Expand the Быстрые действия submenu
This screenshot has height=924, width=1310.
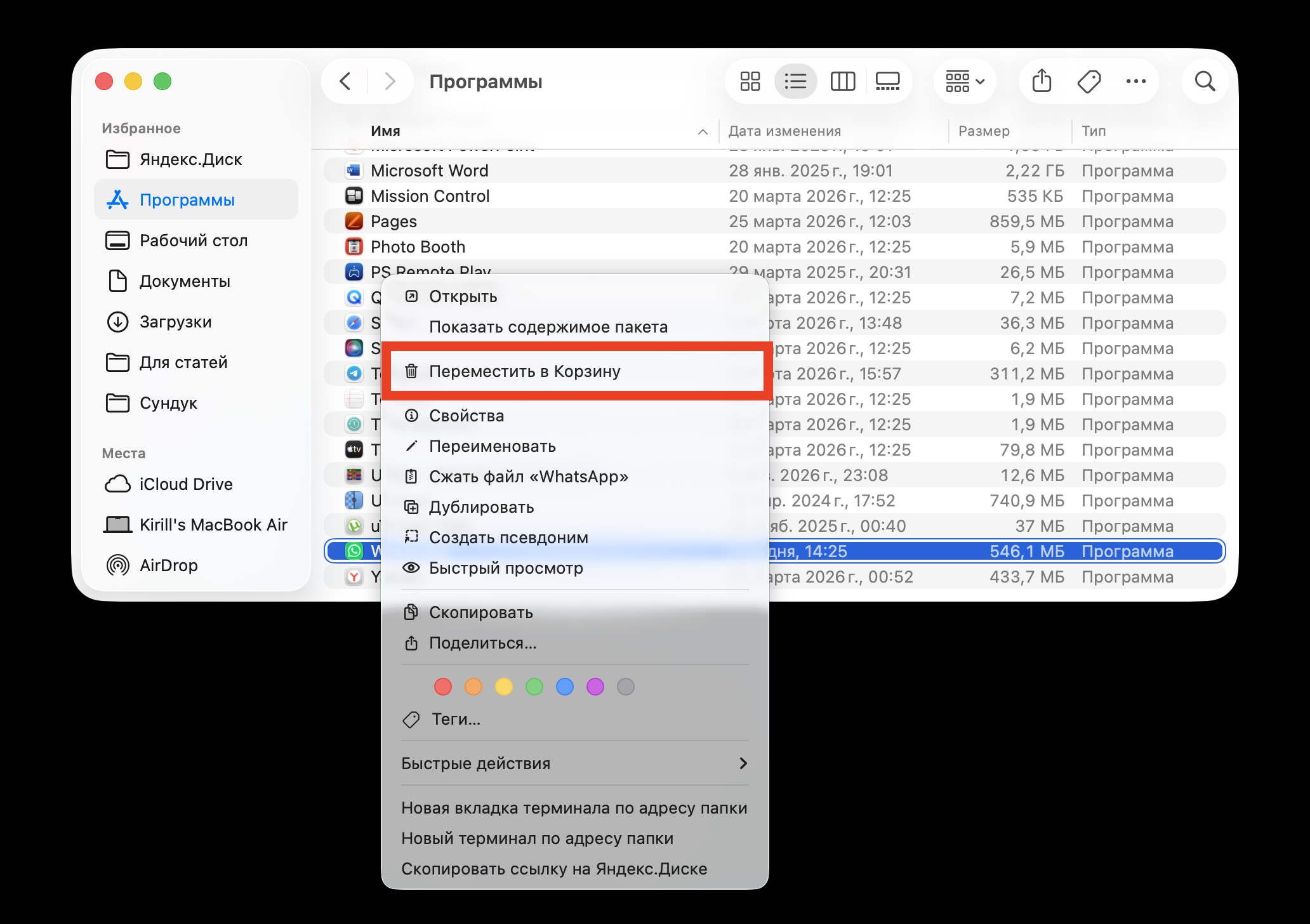point(571,763)
